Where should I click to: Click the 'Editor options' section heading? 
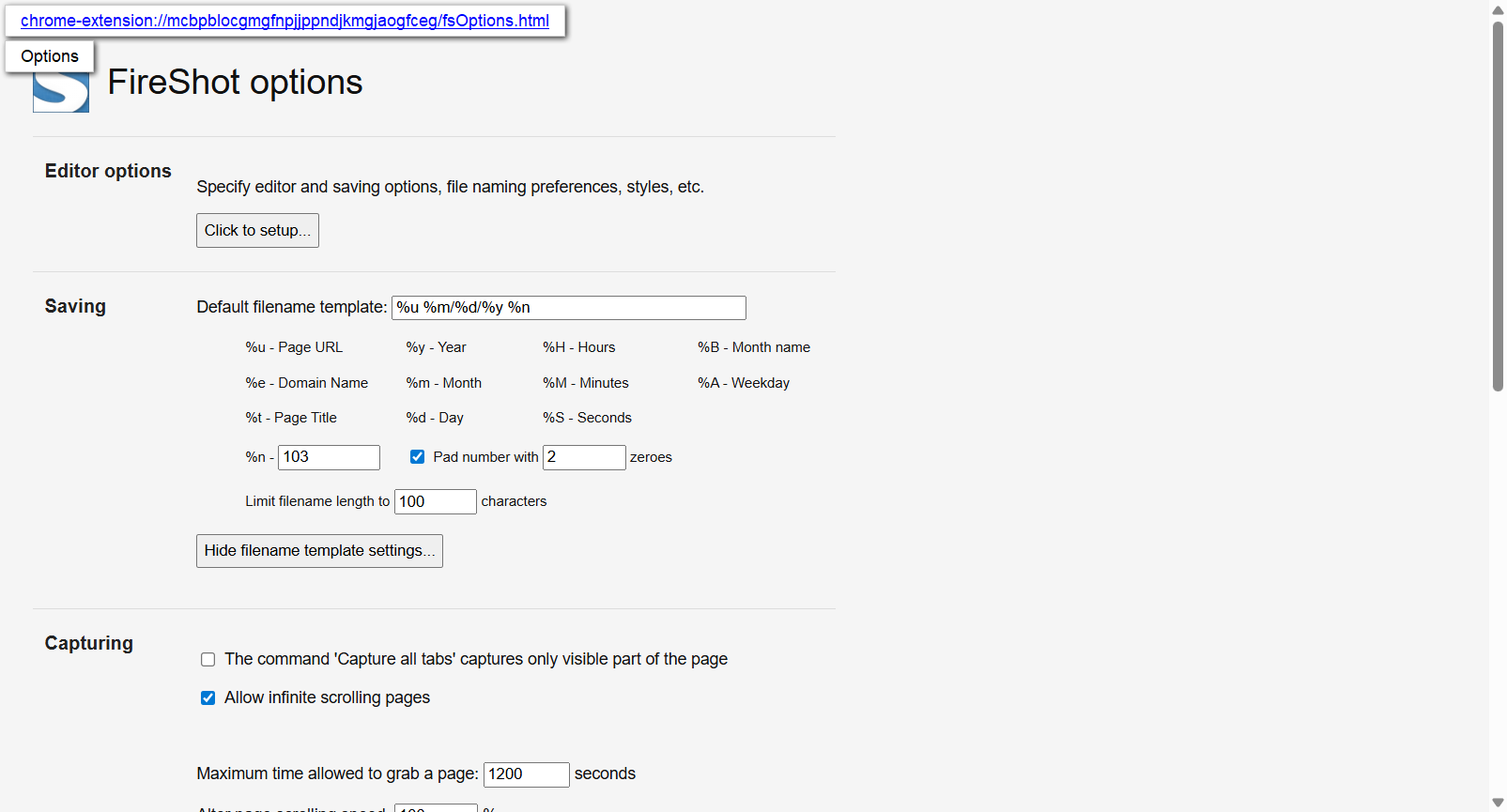(x=108, y=171)
